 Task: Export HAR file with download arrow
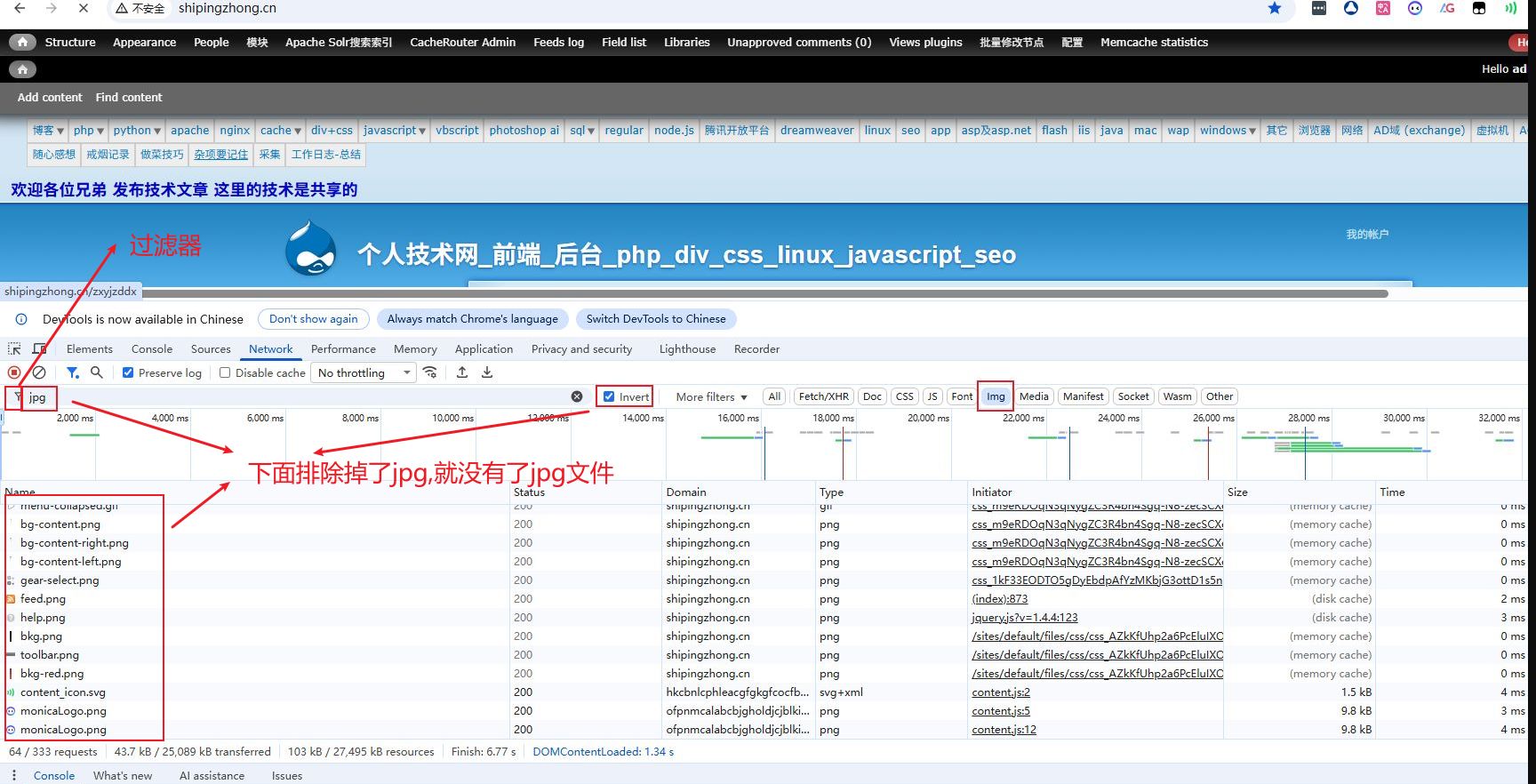tap(487, 372)
